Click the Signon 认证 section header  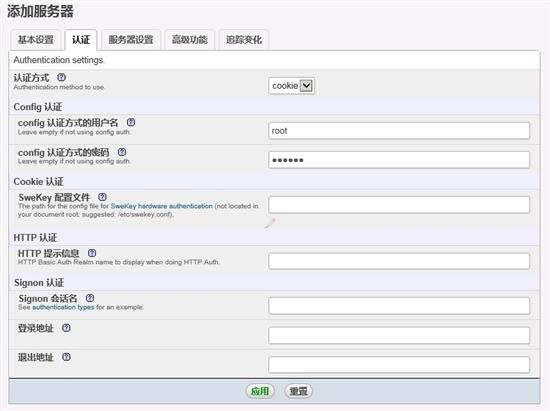(x=39, y=282)
